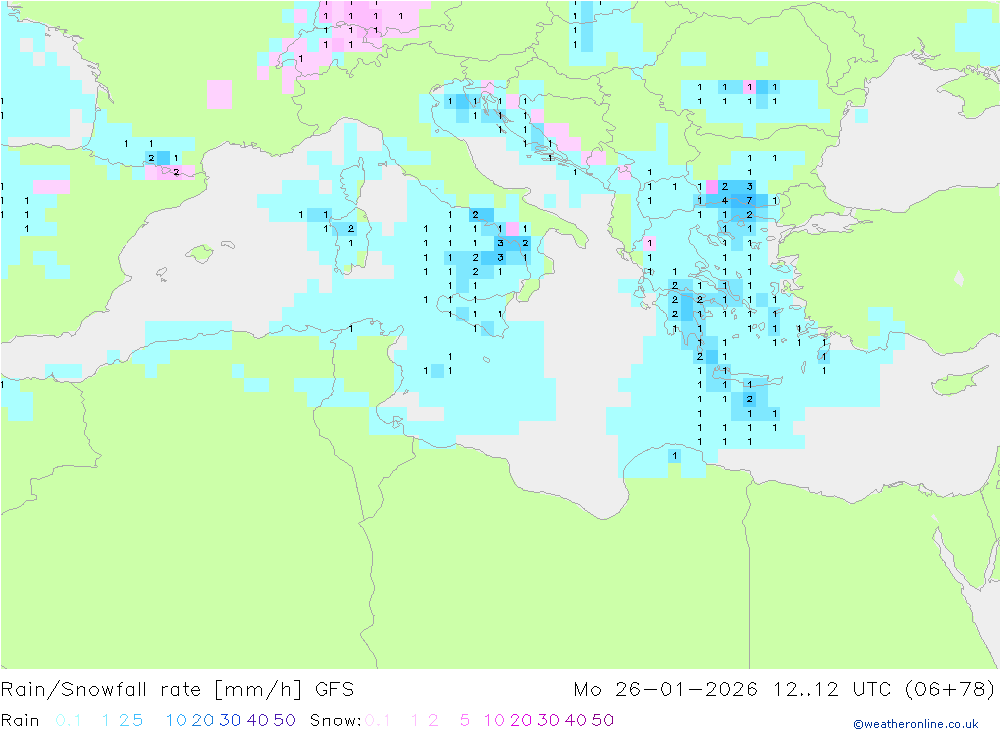The width and height of the screenshot is (1000, 733).
Task: Click the map cell showing rain value 7
Action: coord(749,200)
